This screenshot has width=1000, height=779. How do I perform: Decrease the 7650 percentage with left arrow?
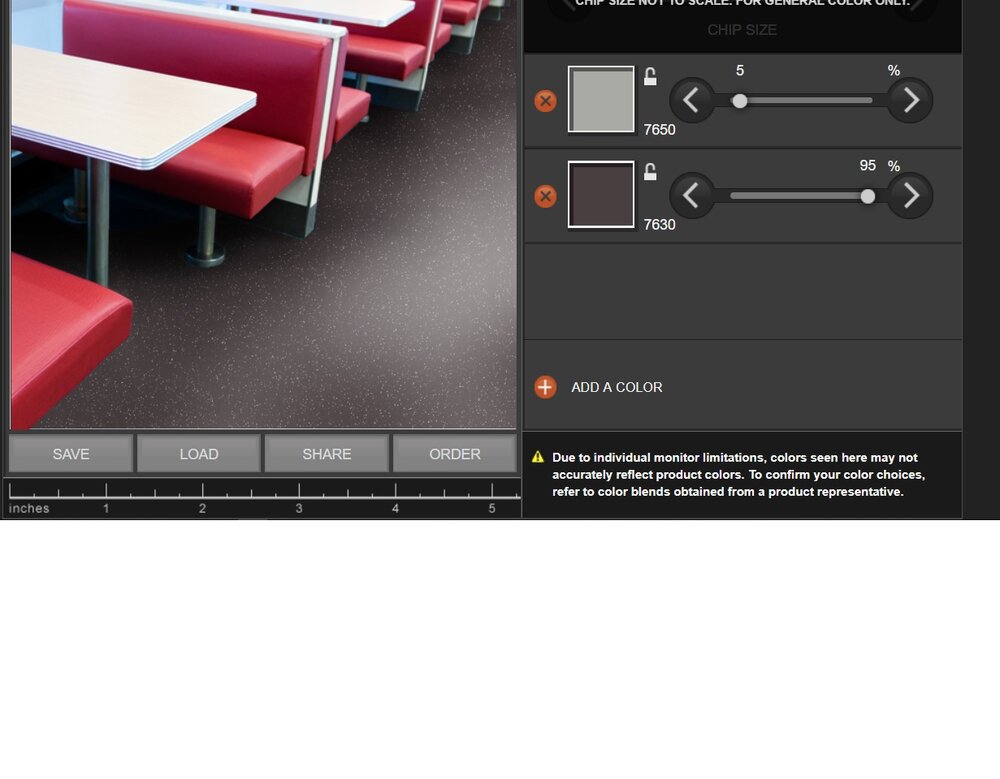point(691,100)
